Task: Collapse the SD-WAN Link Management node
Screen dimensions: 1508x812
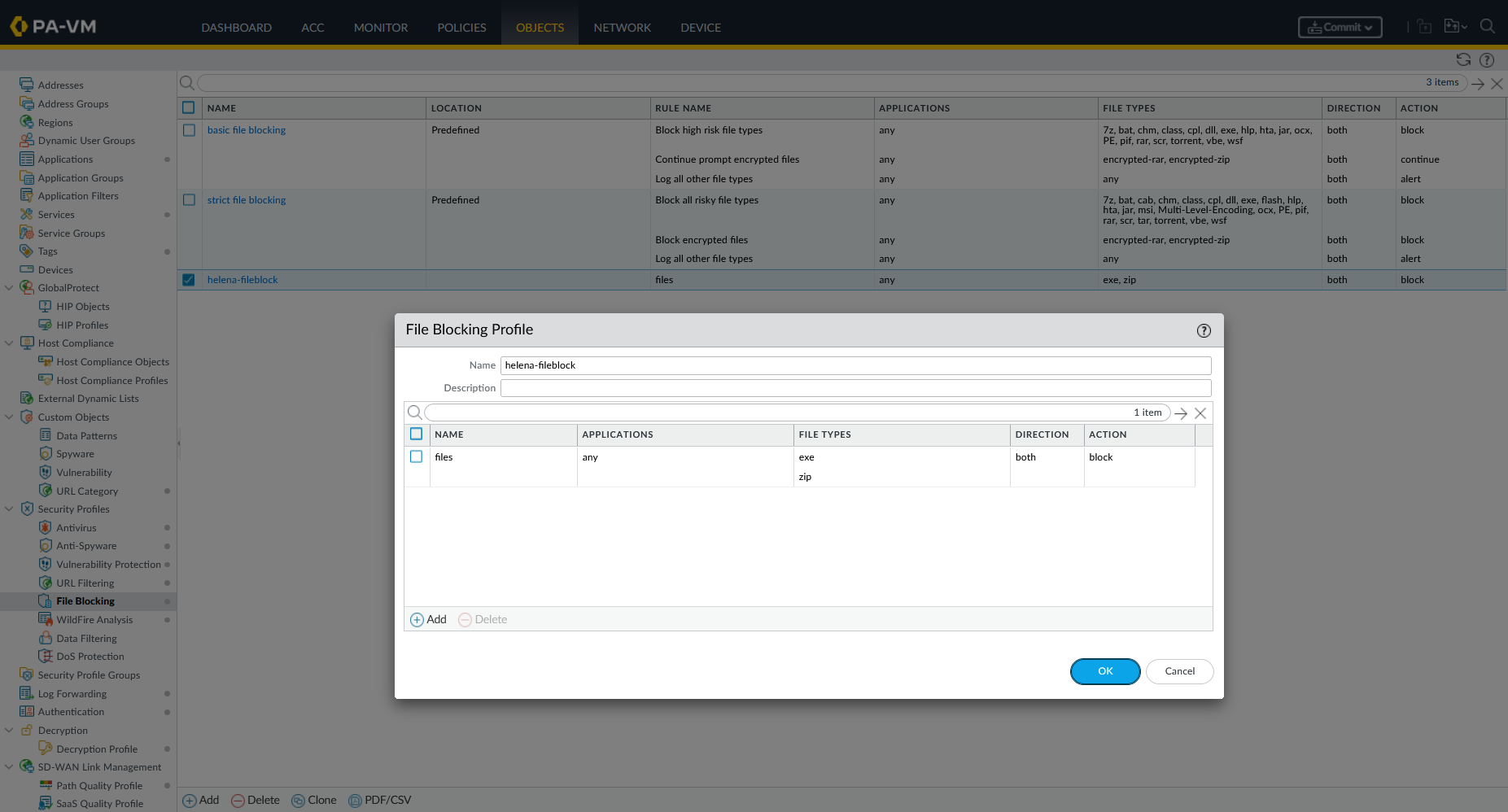Action: pyautogui.click(x=9, y=766)
